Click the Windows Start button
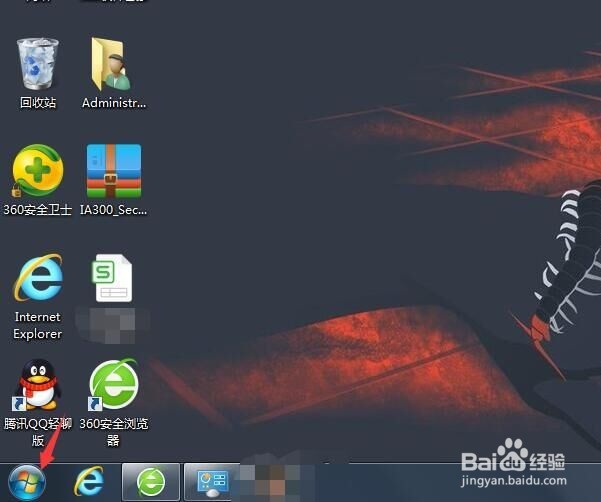The image size is (601, 502). pyautogui.click(x=27, y=482)
